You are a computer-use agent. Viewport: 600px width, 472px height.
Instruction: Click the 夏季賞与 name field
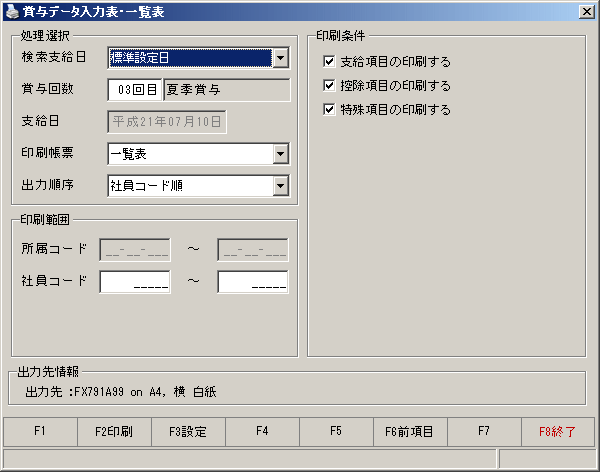tap(227, 90)
